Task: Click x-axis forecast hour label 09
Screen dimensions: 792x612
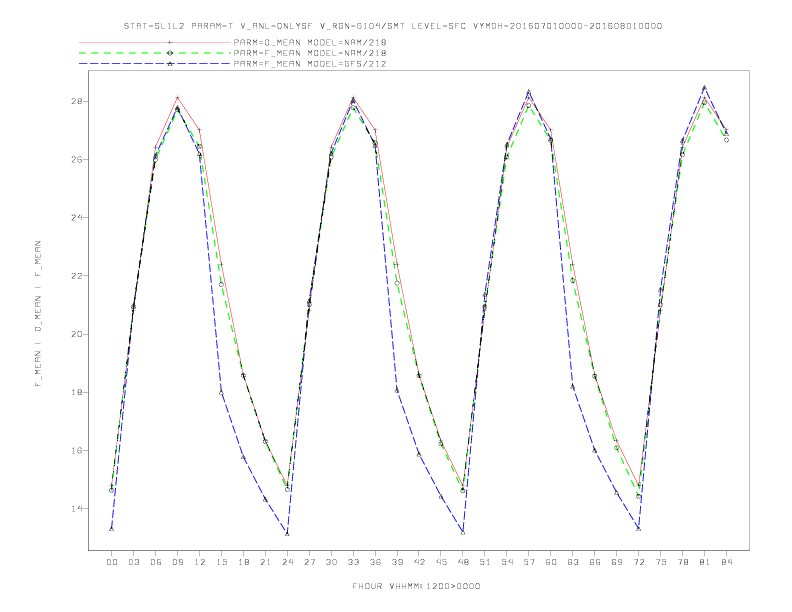Action: [x=177, y=562]
